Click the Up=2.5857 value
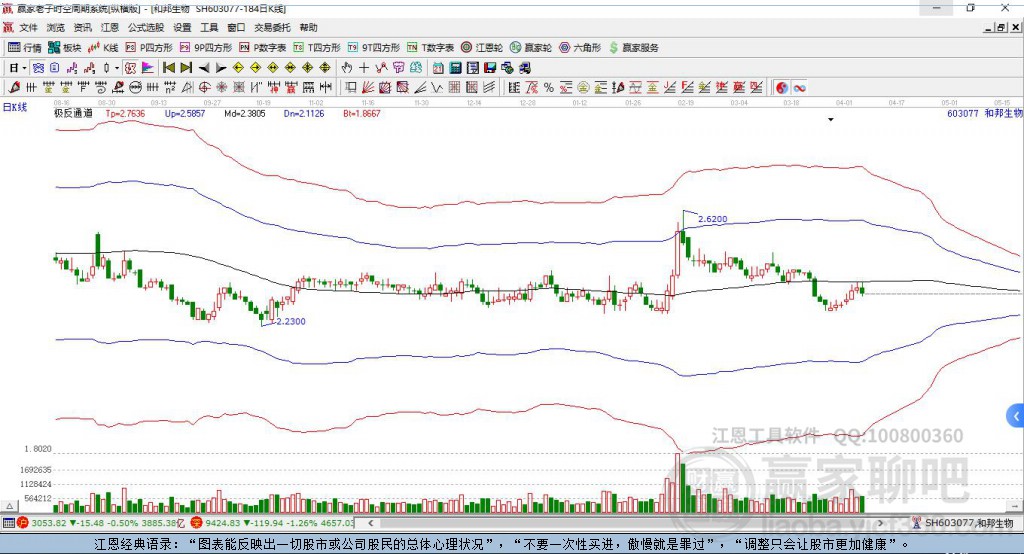This screenshot has width=1024, height=554. pyautogui.click(x=185, y=113)
